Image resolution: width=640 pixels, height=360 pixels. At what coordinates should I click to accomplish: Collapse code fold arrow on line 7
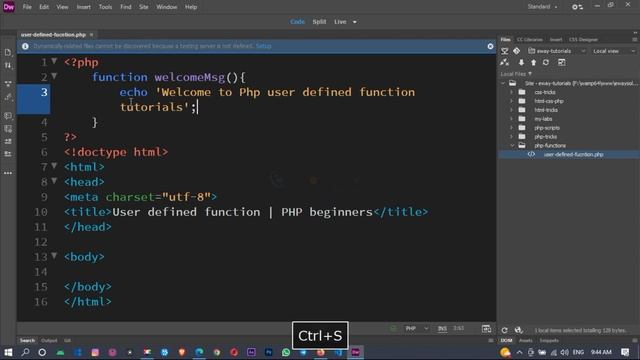(x=54, y=166)
